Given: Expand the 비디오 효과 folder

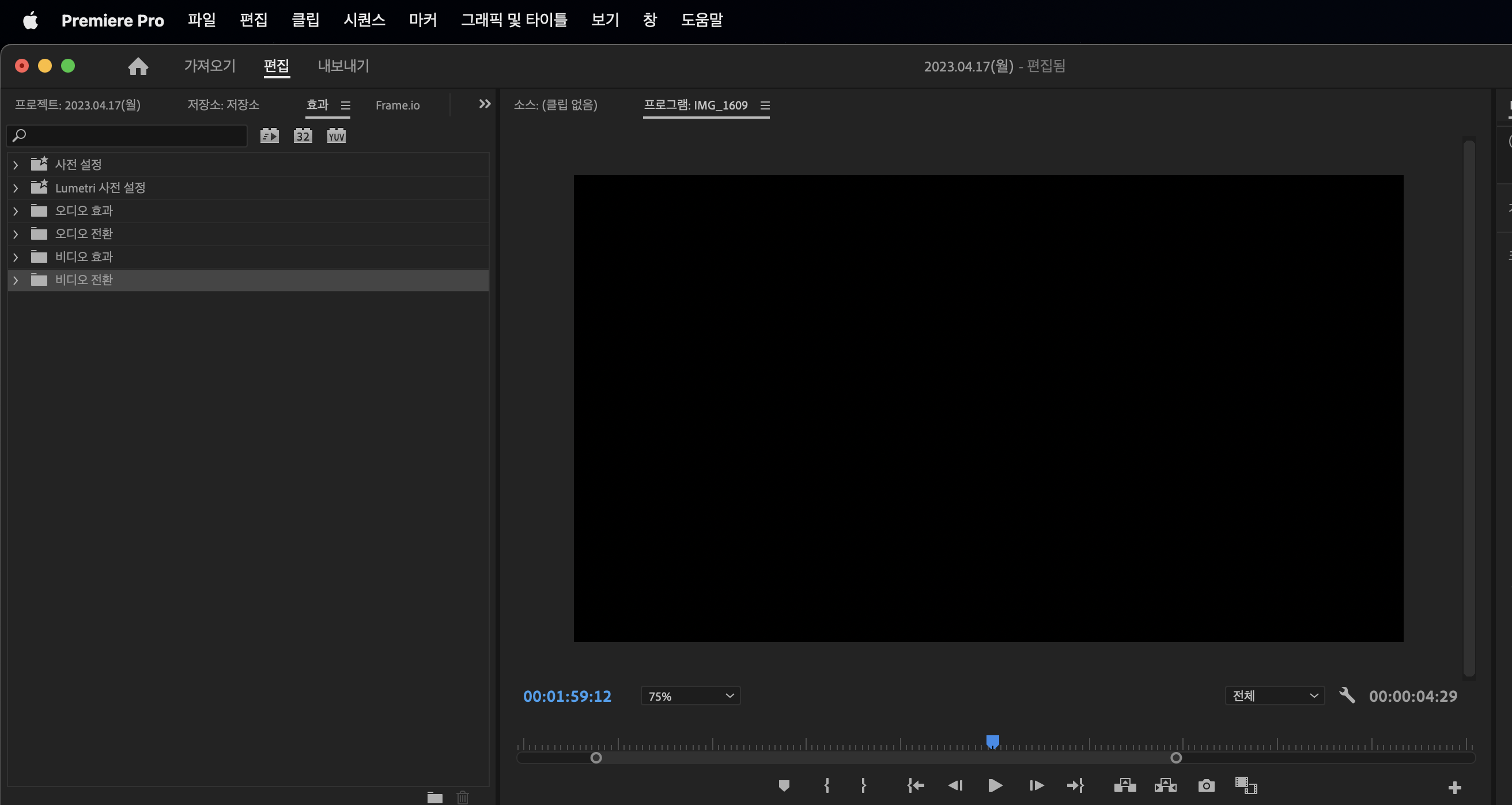Looking at the screenshot, I should point(16,257).
